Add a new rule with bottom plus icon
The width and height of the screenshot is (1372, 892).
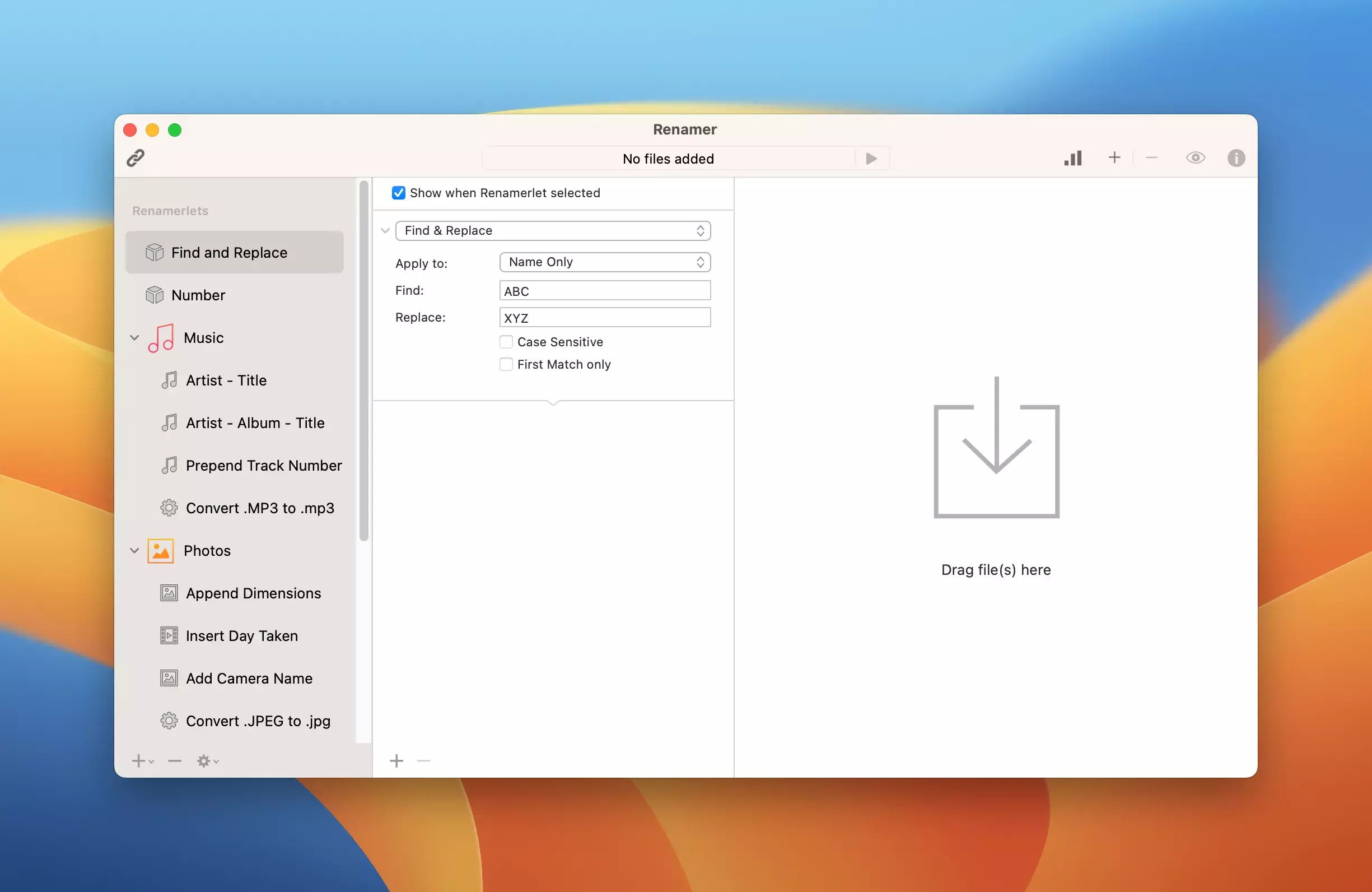pyautogui.click(x=396, y=761)
